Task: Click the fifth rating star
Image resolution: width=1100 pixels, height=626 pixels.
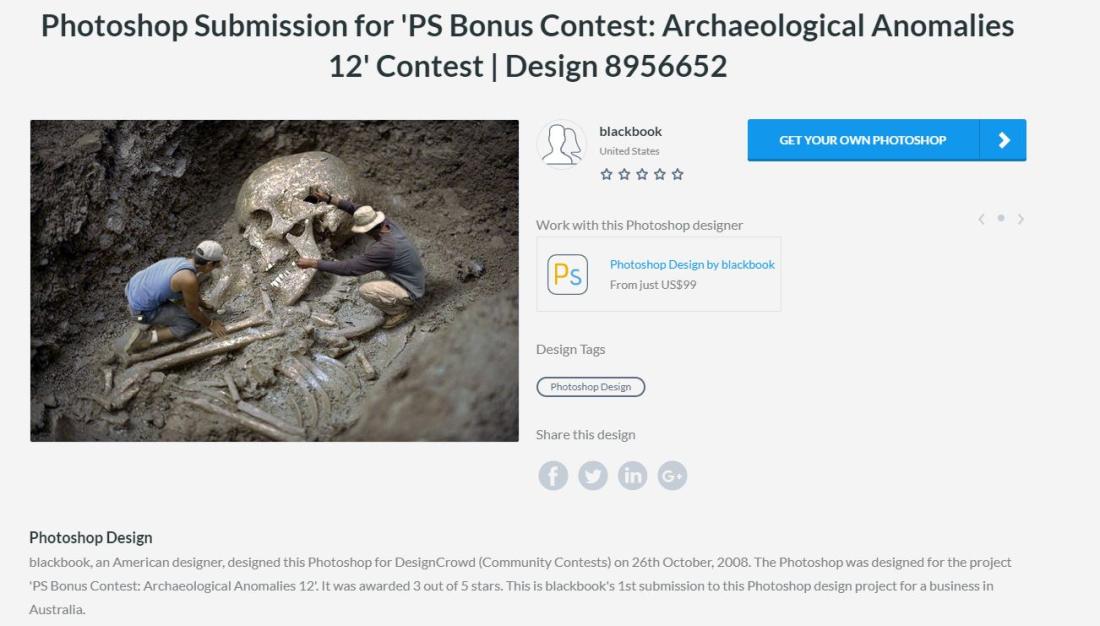Action: (677, 174)
